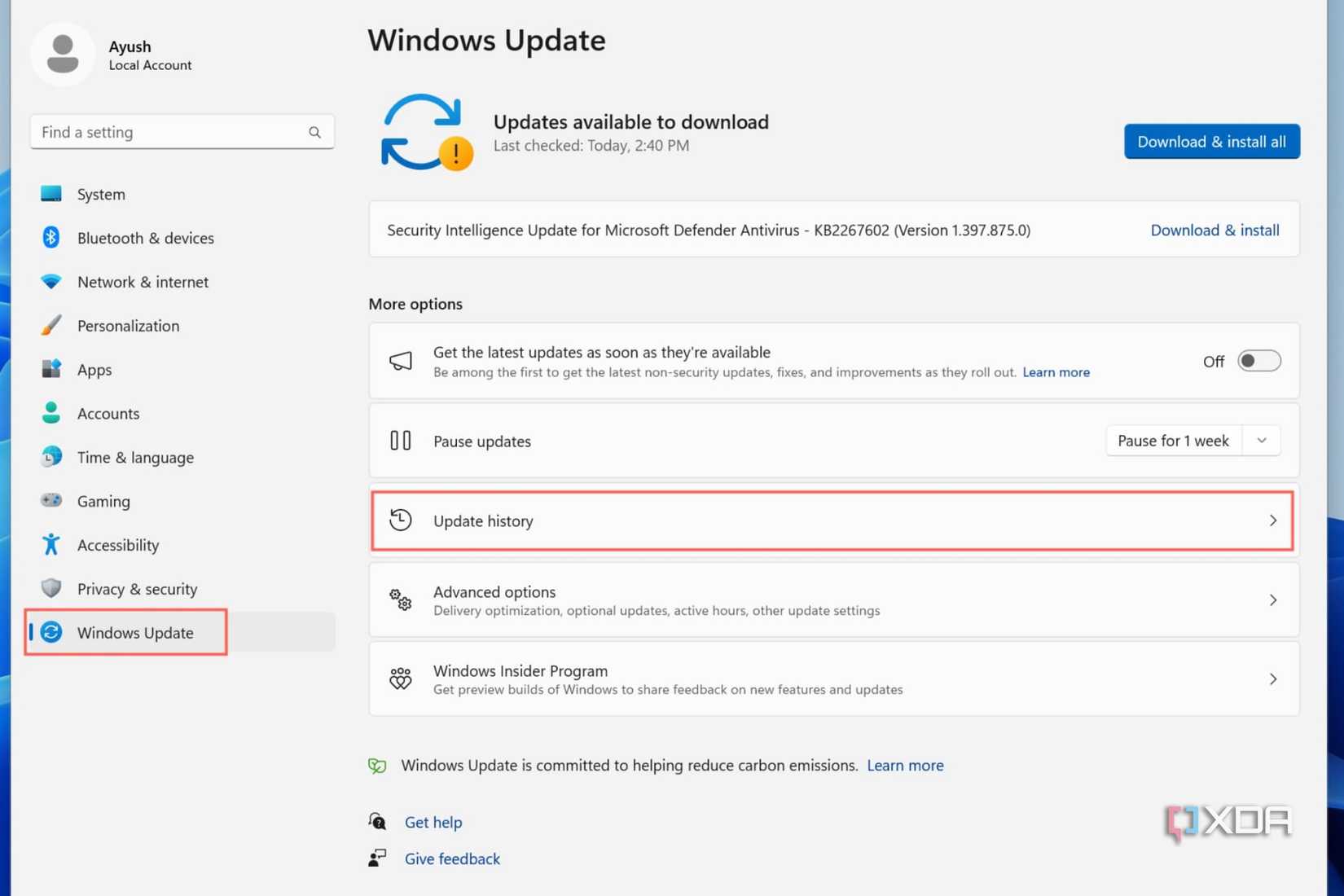Open Advanced options via its chevron
The height and width of the screenshot is (896, 1344).
click(1273, 600)
